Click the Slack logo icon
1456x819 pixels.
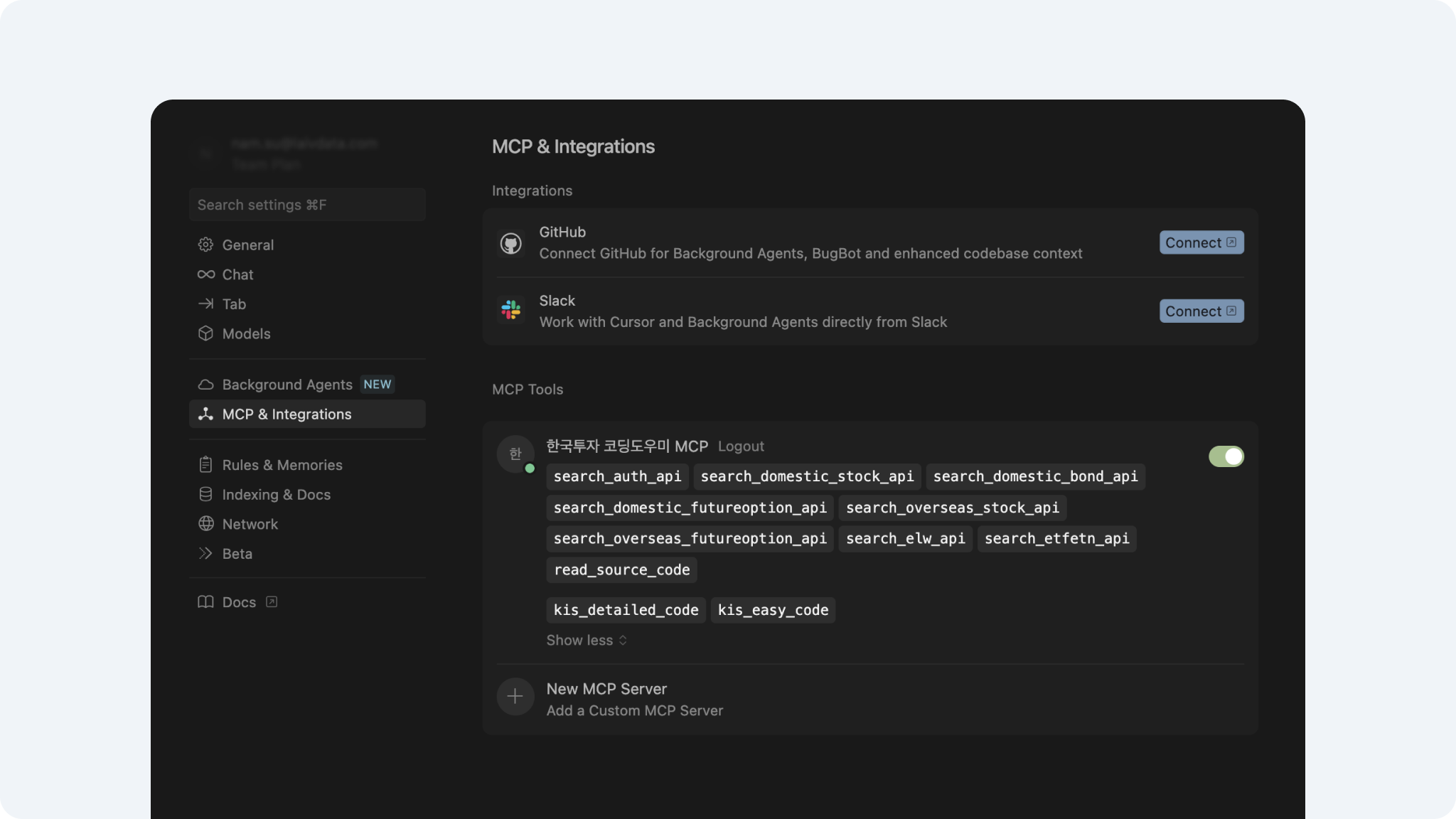point(510,310)
